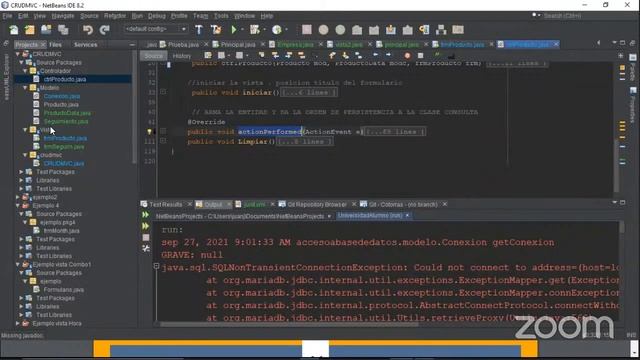This screenshot has height=360, width=640.
Task: Click the hierarchy diagram toolbar icon
Action: (441, 30)
